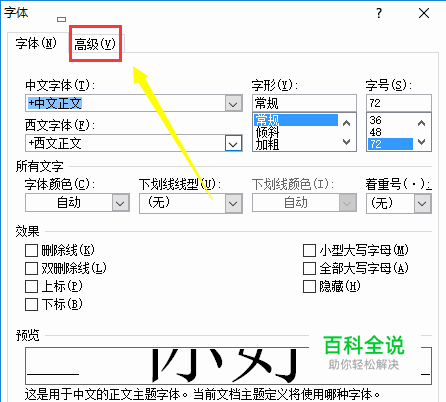
Task: Click the 字号 list scroll-down arrow
Action: pyautogui.click(x=422, y=141)
